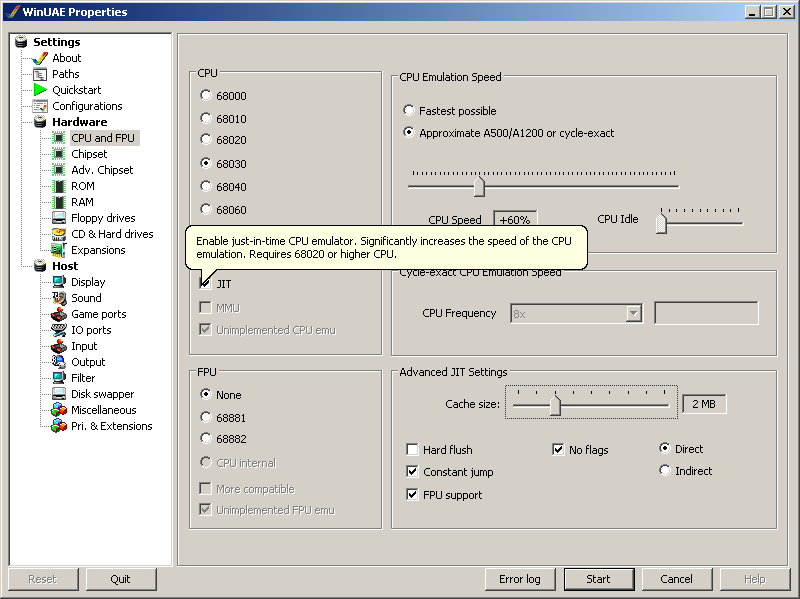Viewport: 800px width, 599px height.
Task: Click the About checkmark icon
Action: point(40,58)
